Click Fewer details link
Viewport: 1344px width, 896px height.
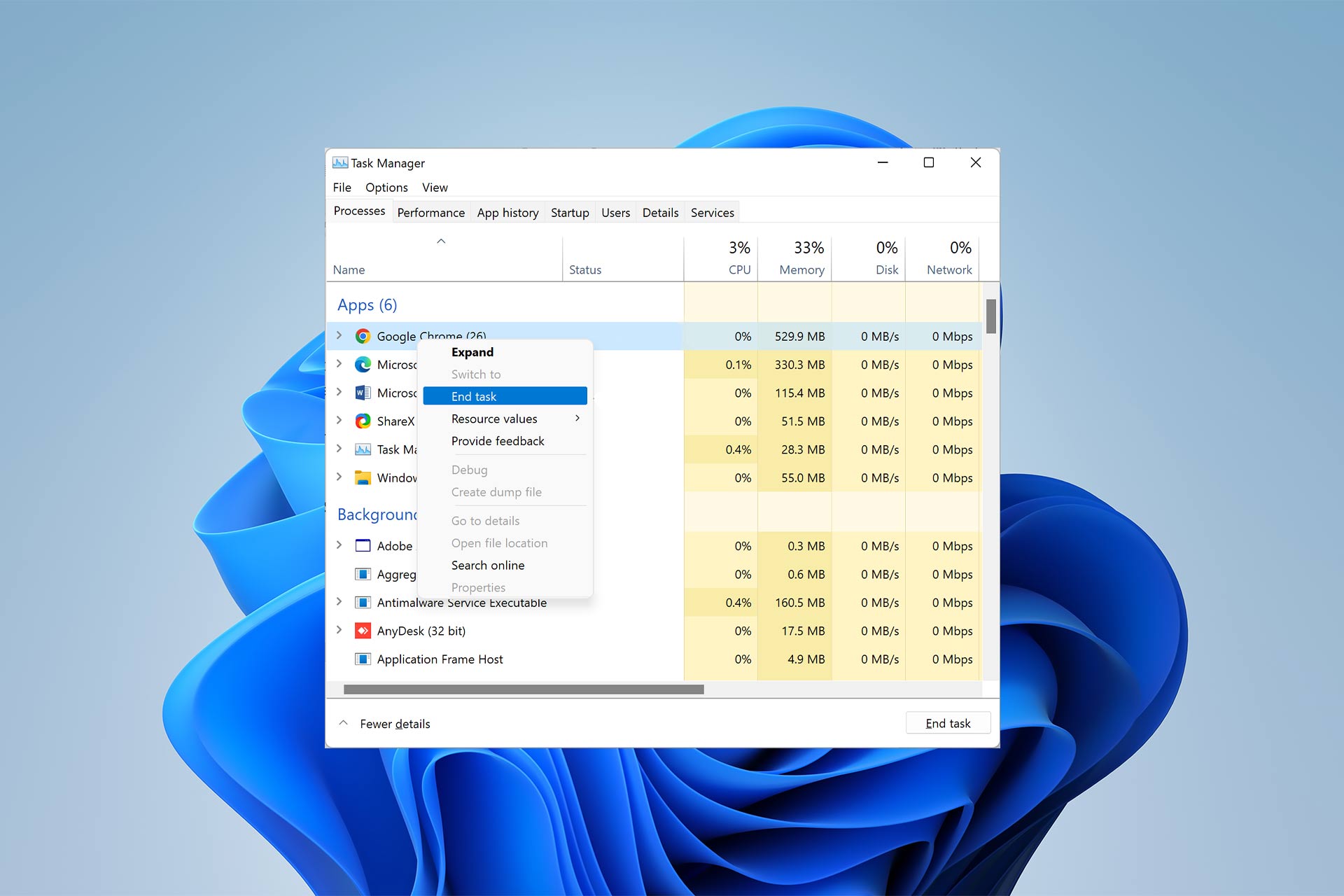(x=395, y=724)
